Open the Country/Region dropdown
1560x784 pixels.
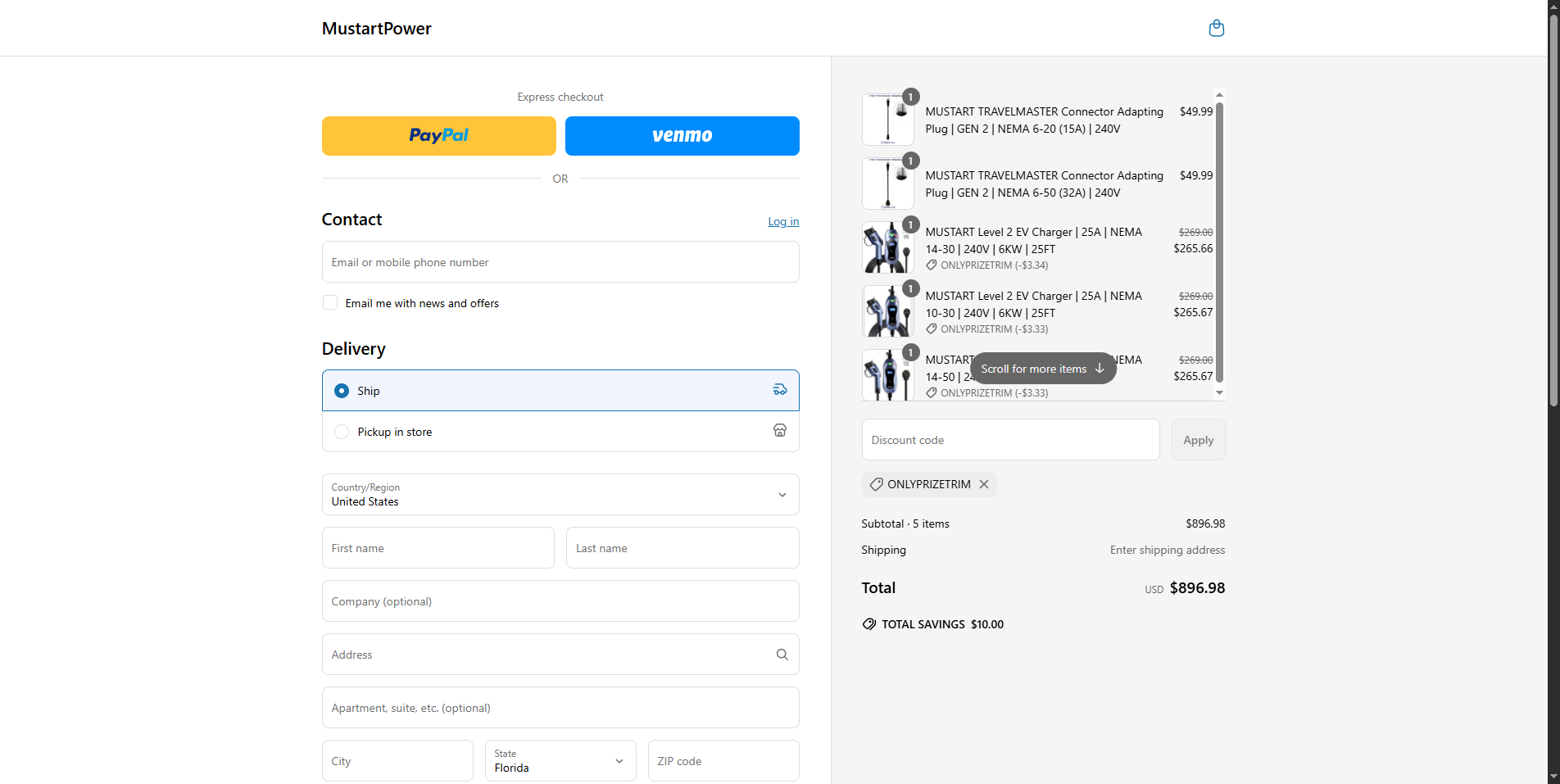coord(560,495)
